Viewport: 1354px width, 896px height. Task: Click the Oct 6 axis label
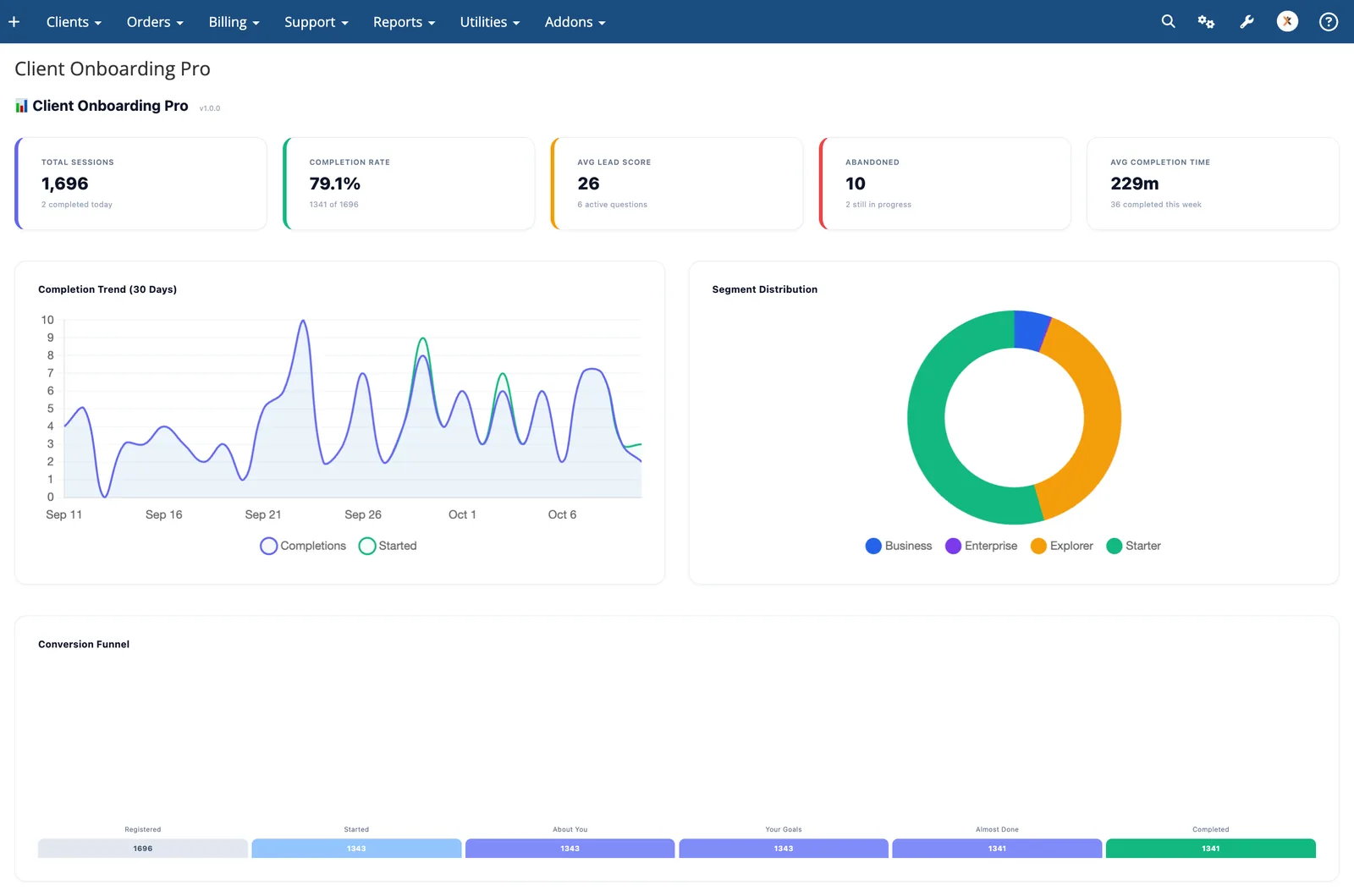[x=562, y=514]
